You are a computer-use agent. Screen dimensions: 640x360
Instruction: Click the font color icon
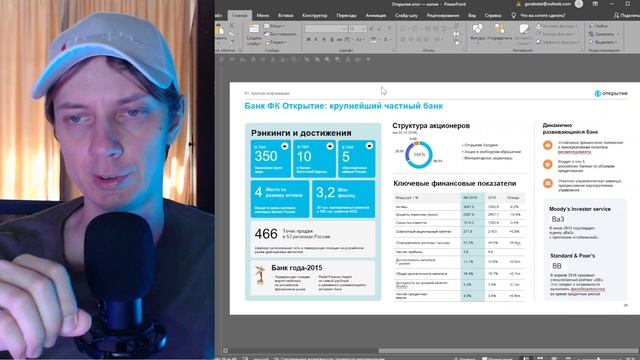(x=386, y=40)
